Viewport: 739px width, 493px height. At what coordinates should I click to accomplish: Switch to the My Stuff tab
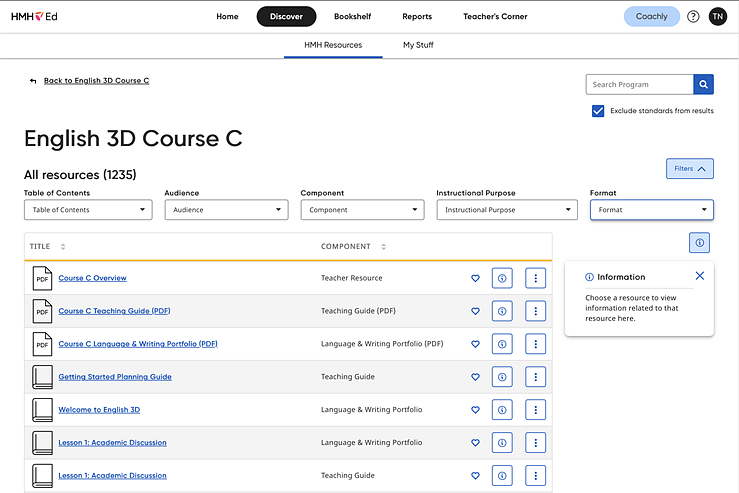point(418,45)
